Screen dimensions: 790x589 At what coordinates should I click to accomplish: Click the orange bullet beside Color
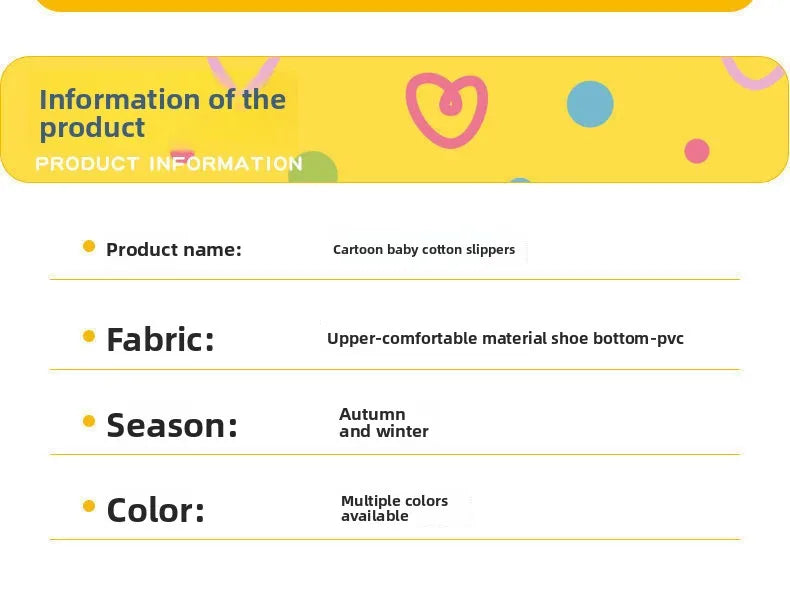pos(89,506)
